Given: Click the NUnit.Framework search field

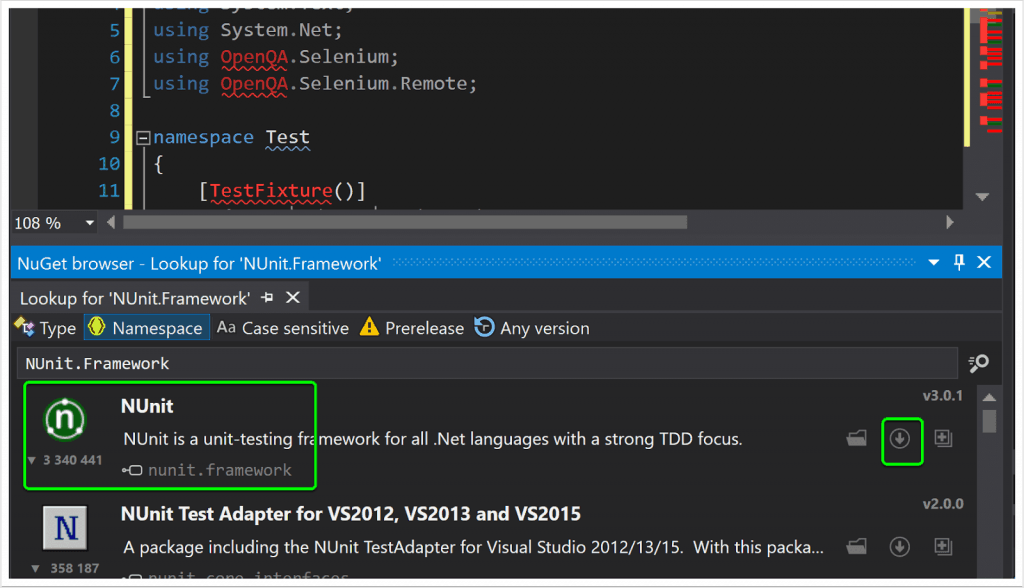Looking at the screenshot, I should pos(487,363).
